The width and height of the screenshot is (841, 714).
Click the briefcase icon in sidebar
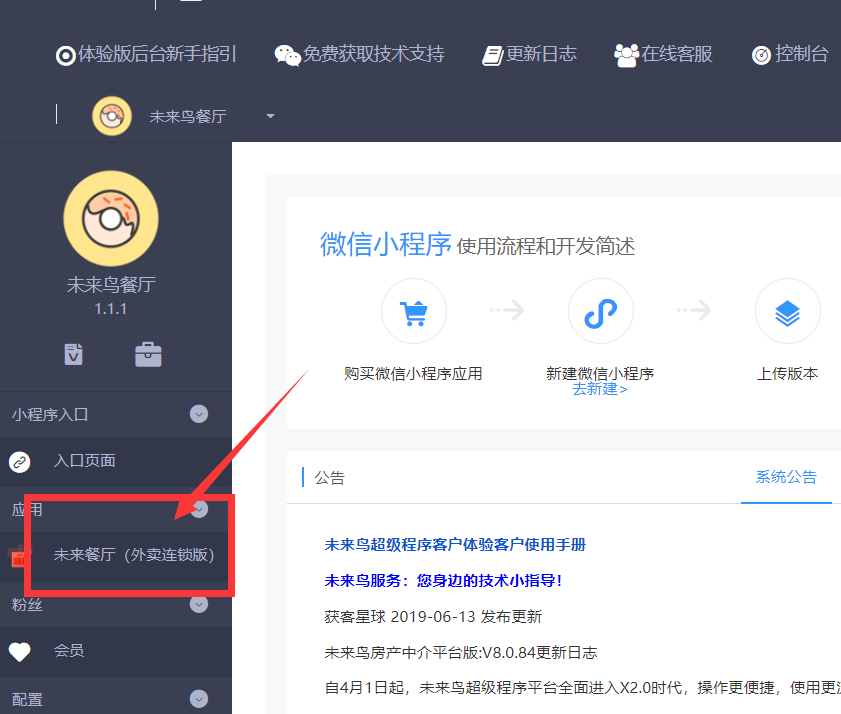click(x=148, y=354)
